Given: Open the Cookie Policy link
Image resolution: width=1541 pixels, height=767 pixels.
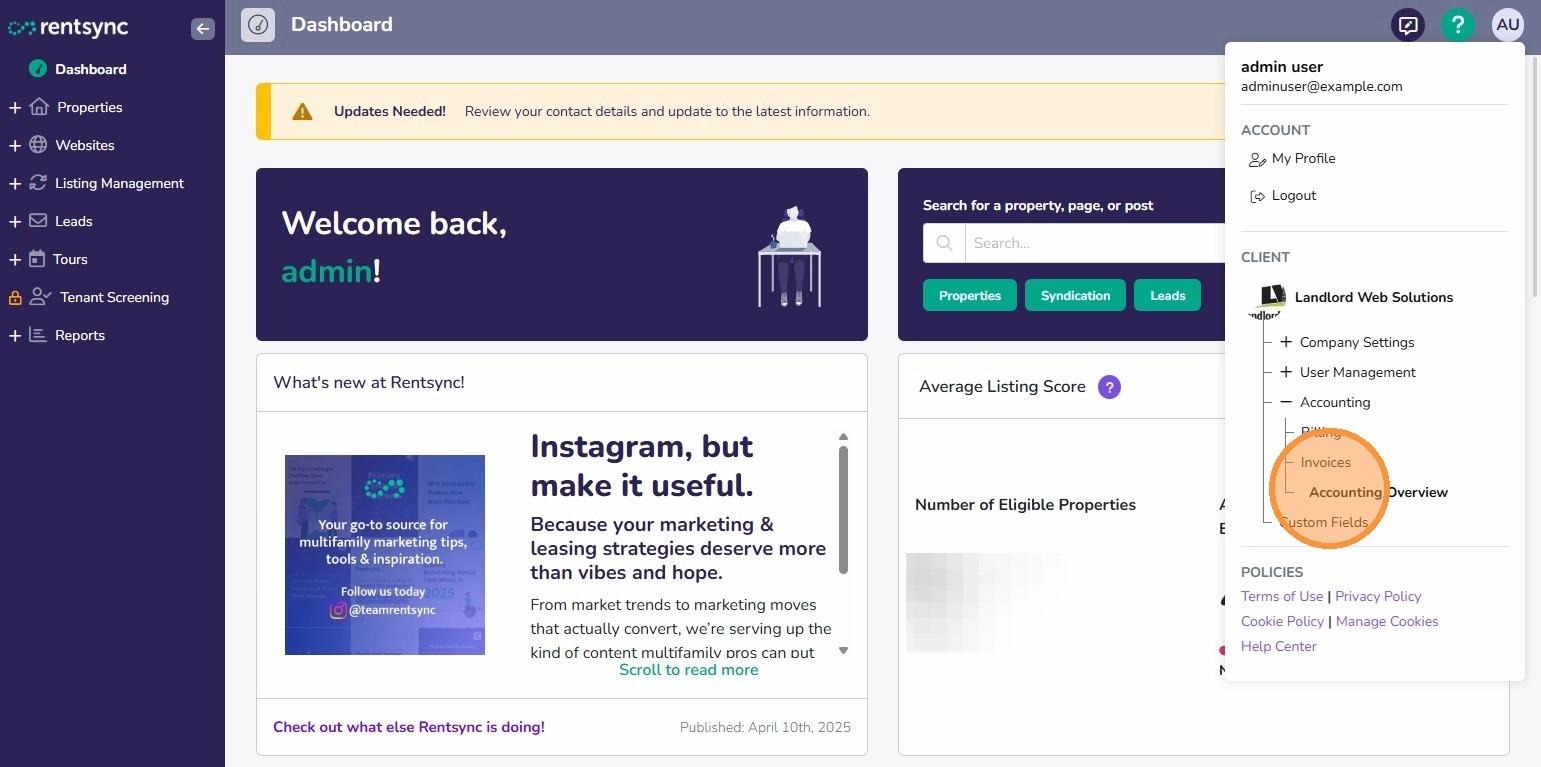Looking at the screenshot, I should pos(1282,621).
